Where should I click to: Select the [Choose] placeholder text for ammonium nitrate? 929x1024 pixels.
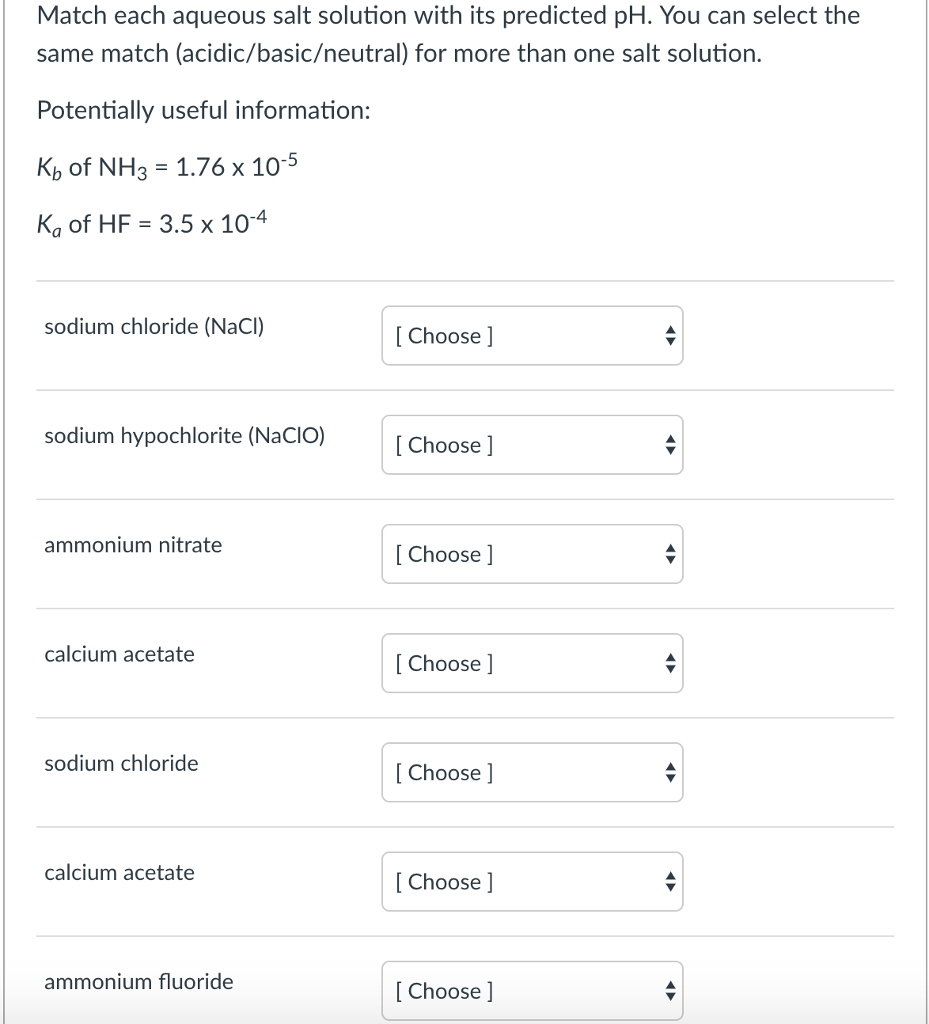(x=443, y=553)
